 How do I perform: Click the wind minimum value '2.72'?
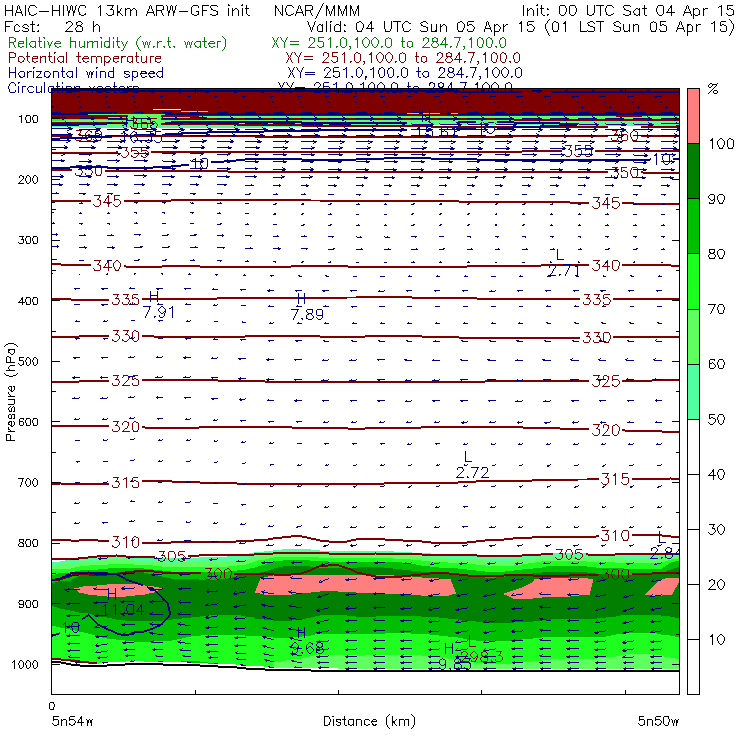coord(472,472)
